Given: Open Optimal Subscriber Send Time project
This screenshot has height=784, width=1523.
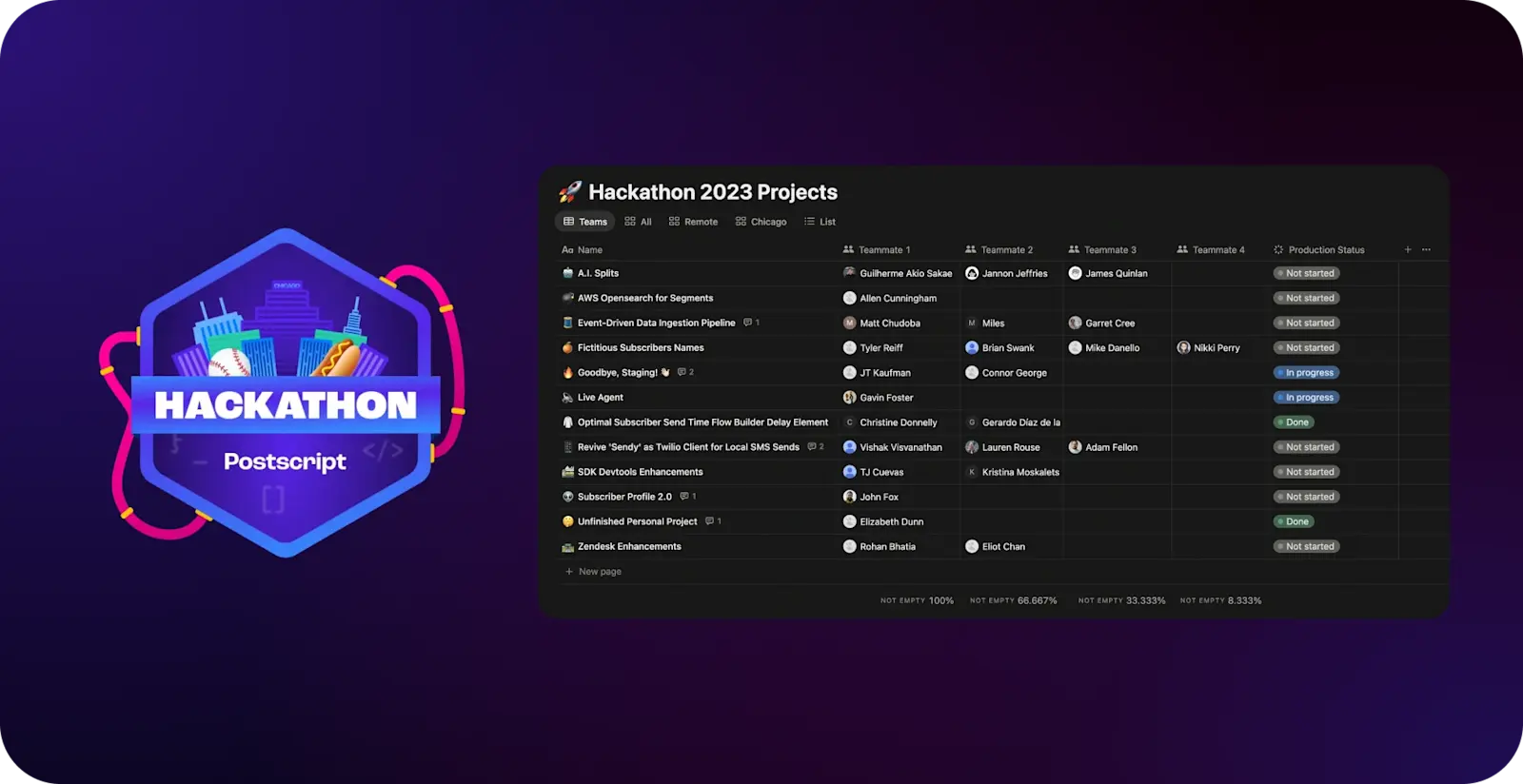Looking at the screenshot, I should click(x=702, y=421).
